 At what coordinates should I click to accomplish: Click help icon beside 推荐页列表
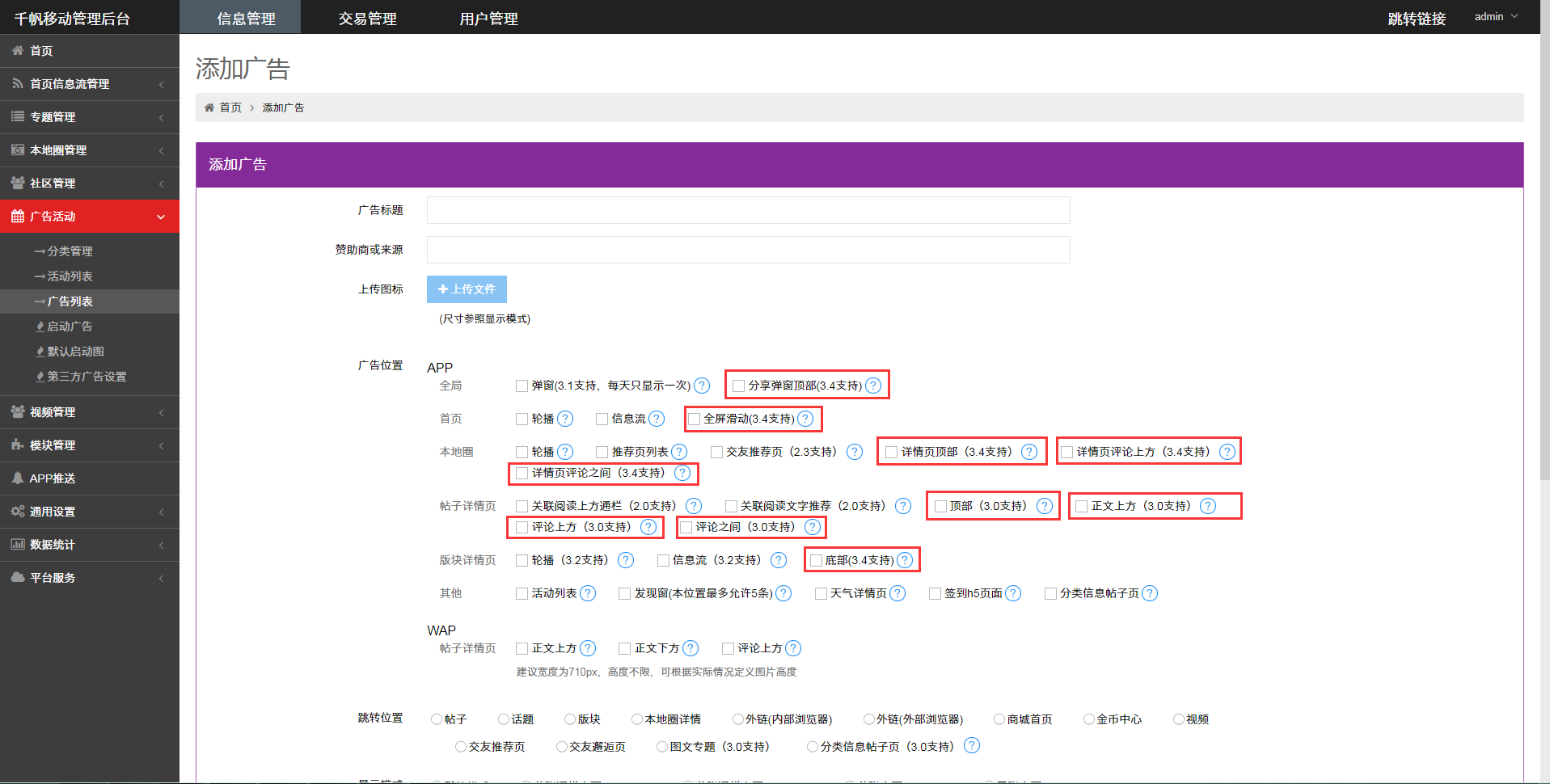click(x=679, y=452)
